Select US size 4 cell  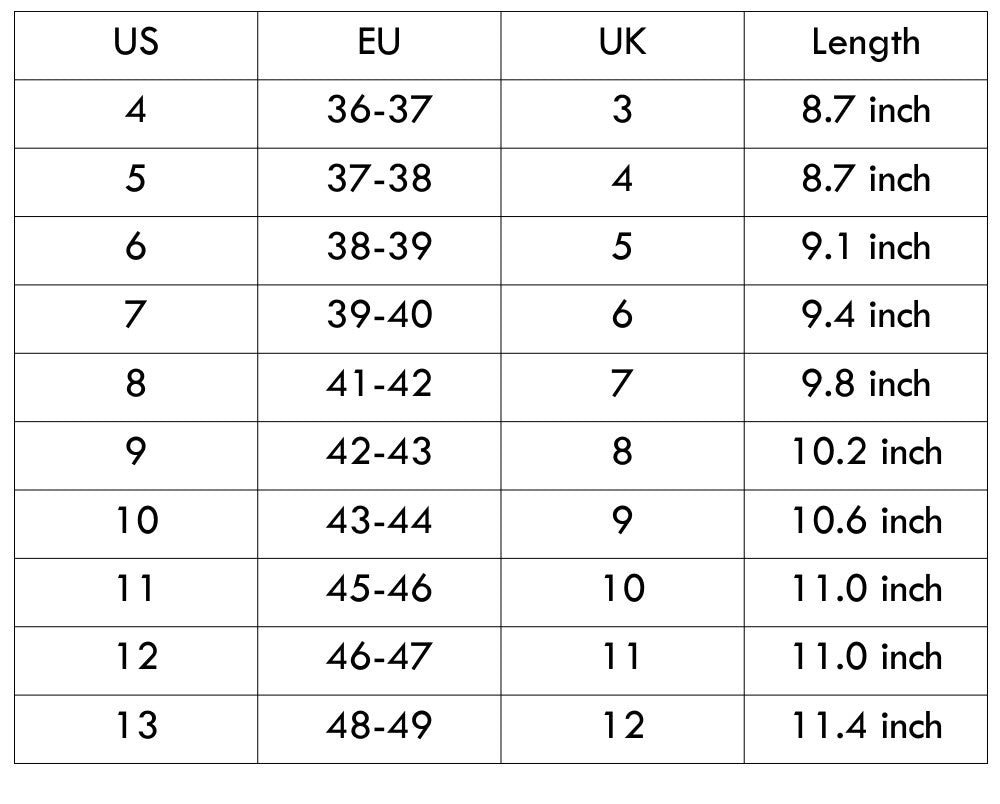(x=136, y=114)
